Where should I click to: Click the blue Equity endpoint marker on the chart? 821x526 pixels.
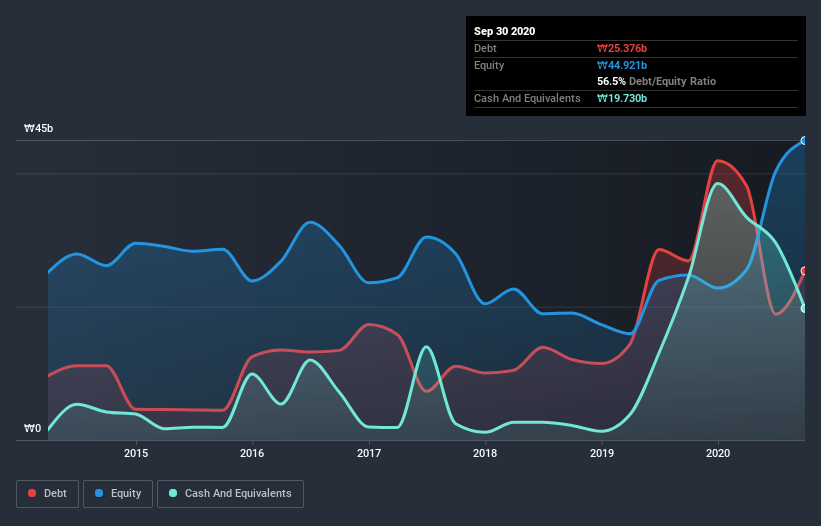pos(804,141)
